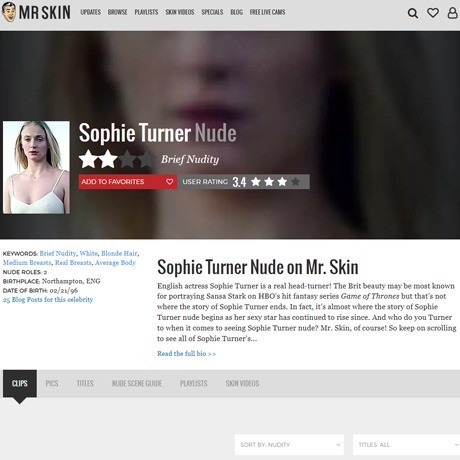The width and height of the screenshot is (460, 460).
Task: Click the Sophie Turner Nude heading
Action: pyautogui.click(x=157, y=133)
